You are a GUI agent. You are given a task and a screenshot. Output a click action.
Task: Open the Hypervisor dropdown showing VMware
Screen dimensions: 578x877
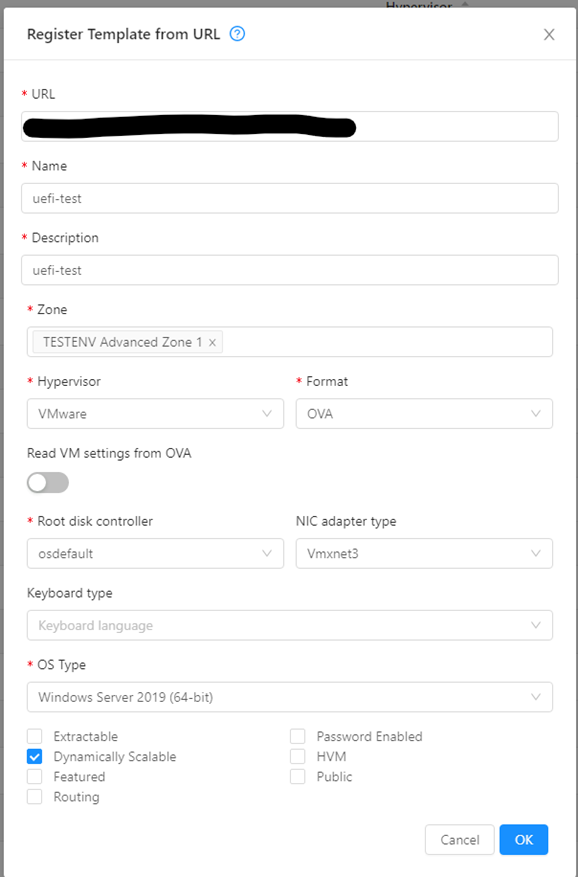156,414
